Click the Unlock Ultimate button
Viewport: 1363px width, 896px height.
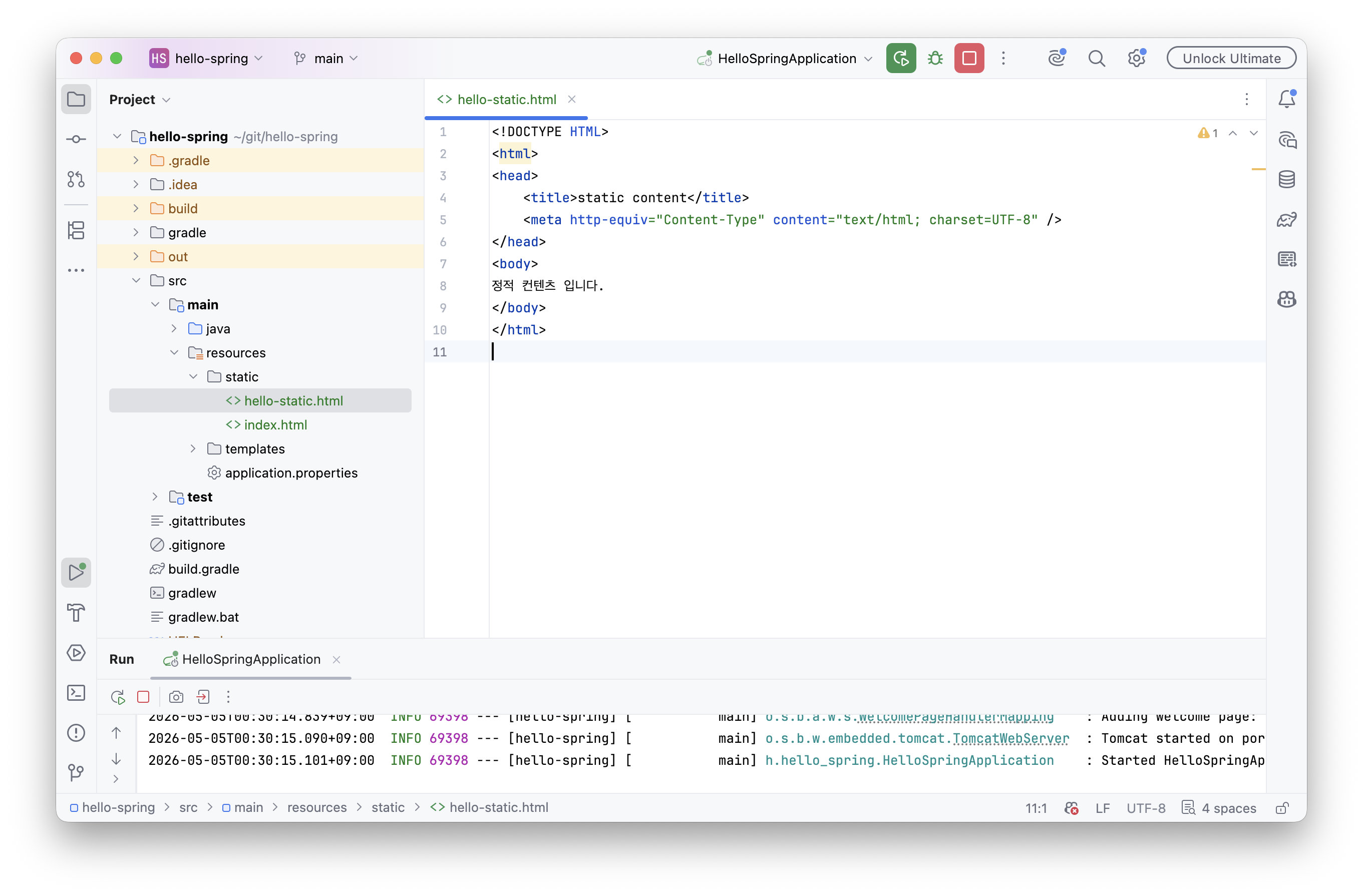[1231, 58]
